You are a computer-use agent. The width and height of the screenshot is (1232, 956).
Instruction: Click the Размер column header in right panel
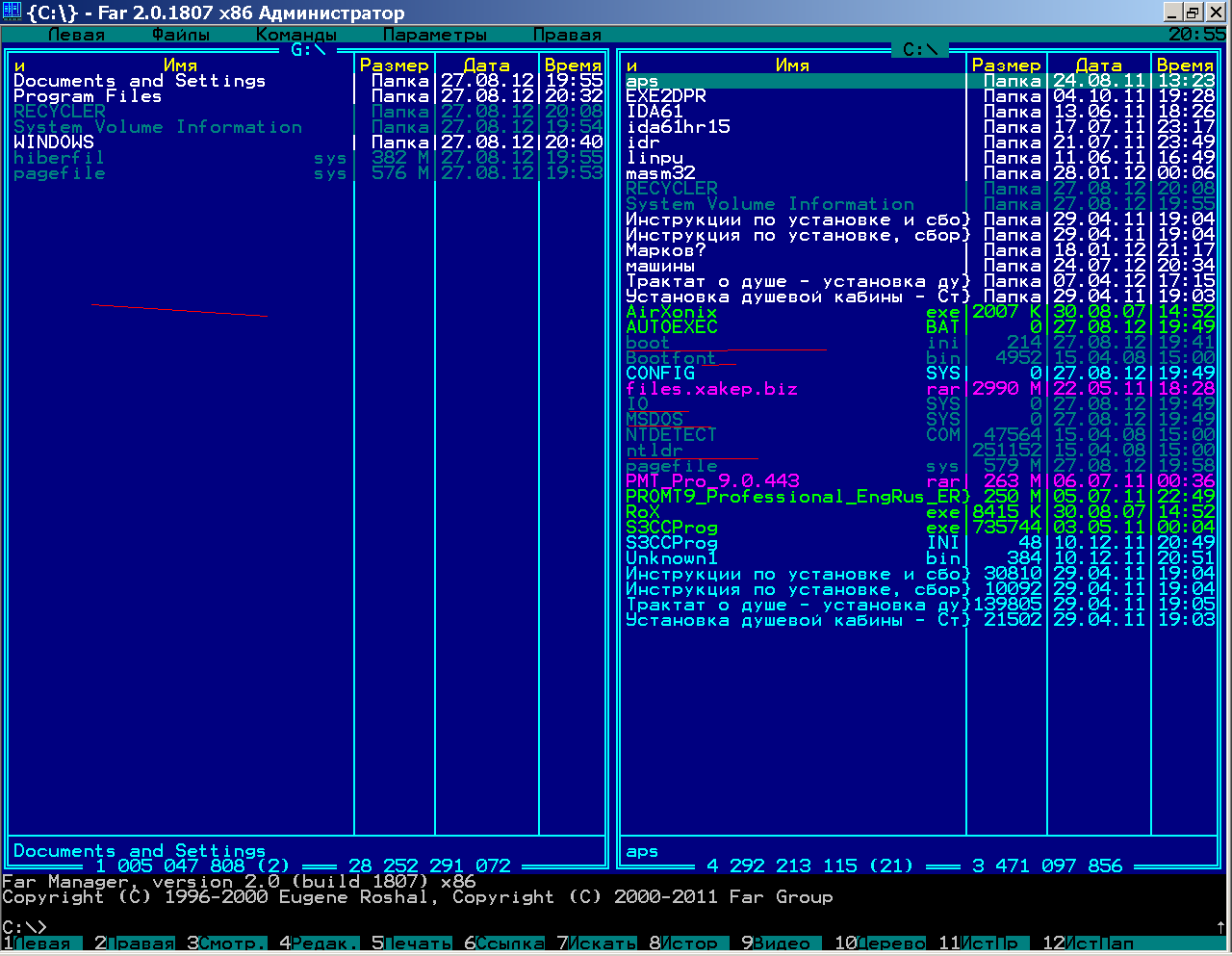click(x=1006, y=65)
